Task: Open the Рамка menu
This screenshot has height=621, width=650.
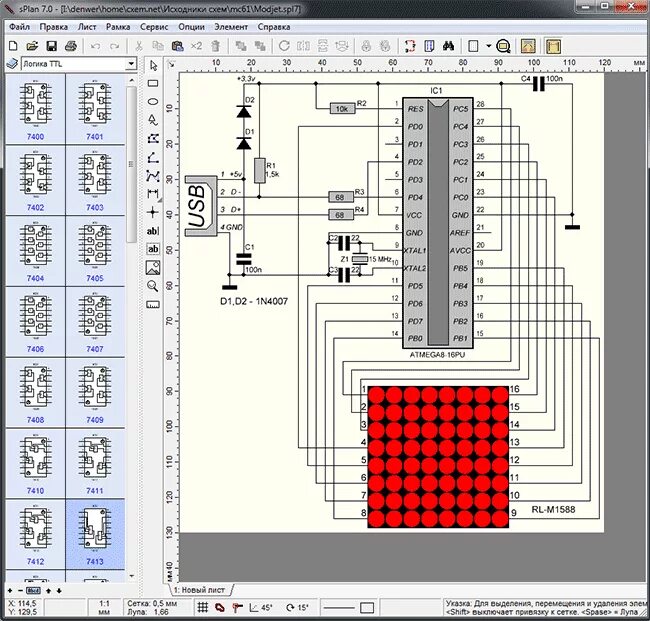Action: pyautogui.click(x=118, y=27)
